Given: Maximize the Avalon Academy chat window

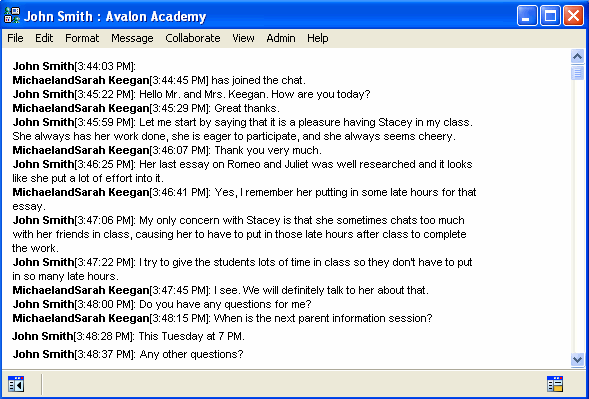Looking at the screenshot, I should pyautogui.click(x=550, y=16).
